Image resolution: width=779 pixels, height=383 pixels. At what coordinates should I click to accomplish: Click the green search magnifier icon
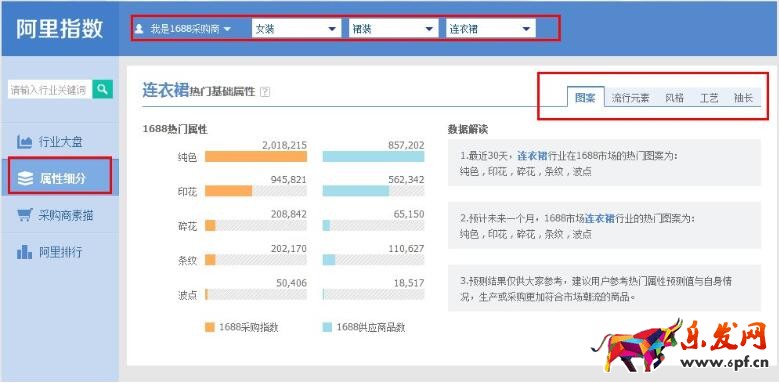click(x=102, y=89)
